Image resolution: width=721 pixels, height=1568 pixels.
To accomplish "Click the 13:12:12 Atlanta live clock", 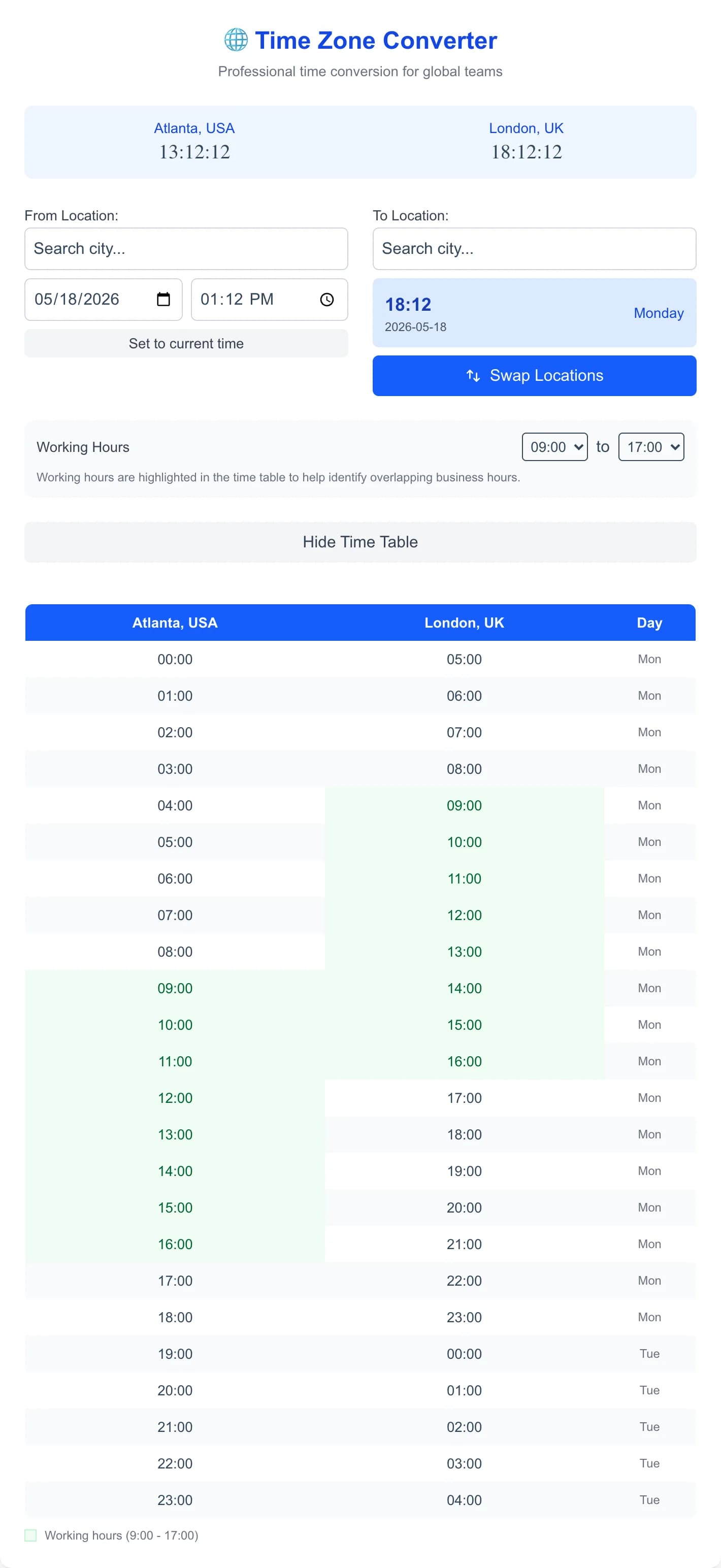I will tap(194, 152).
